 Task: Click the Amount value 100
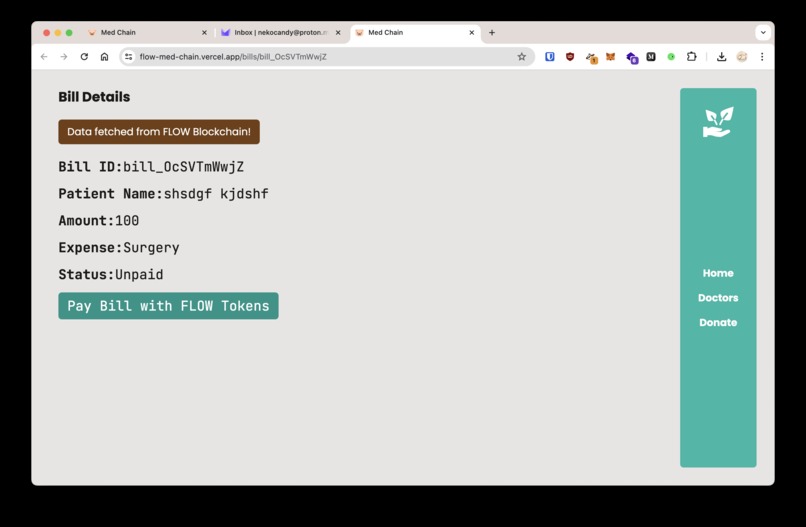point(127,221)
